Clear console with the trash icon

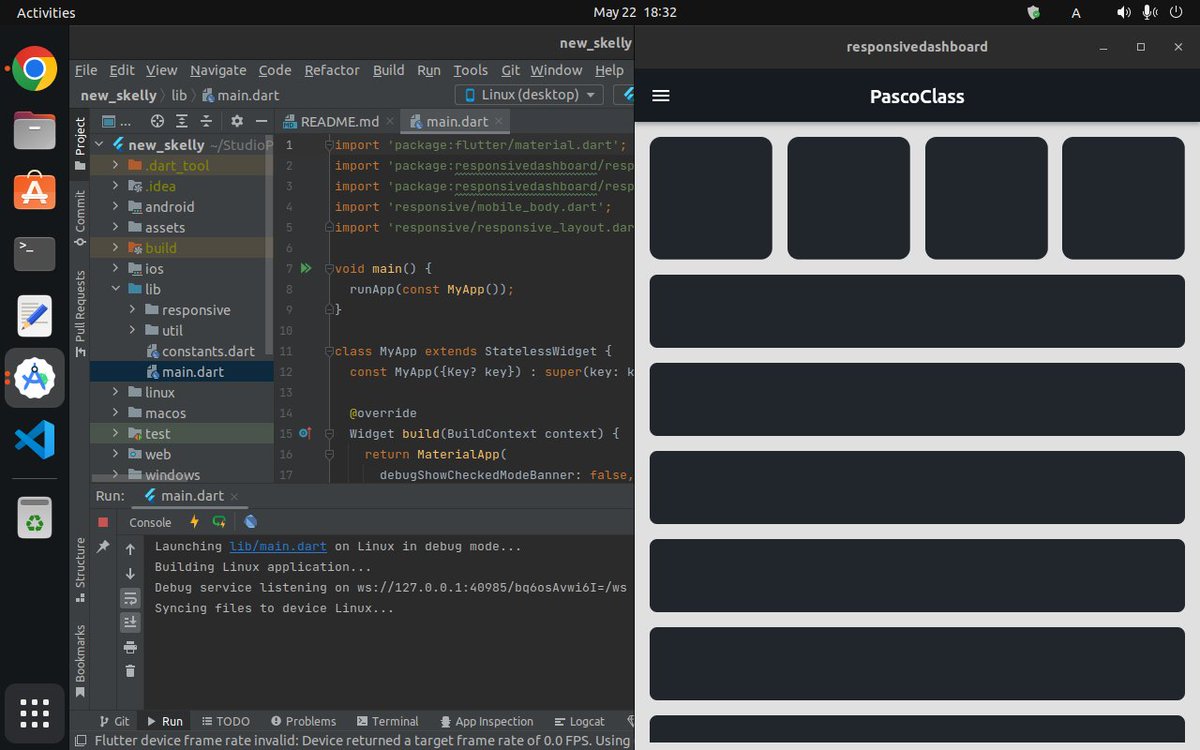(130, 671)
